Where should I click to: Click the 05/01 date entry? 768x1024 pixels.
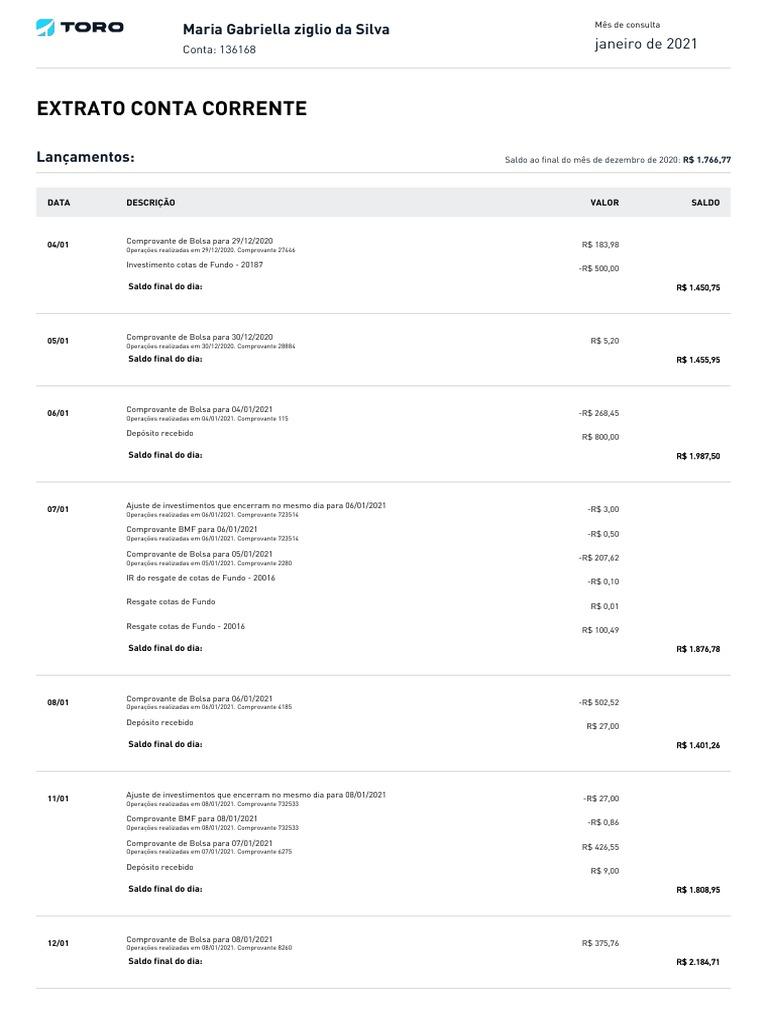coord(58,341)
